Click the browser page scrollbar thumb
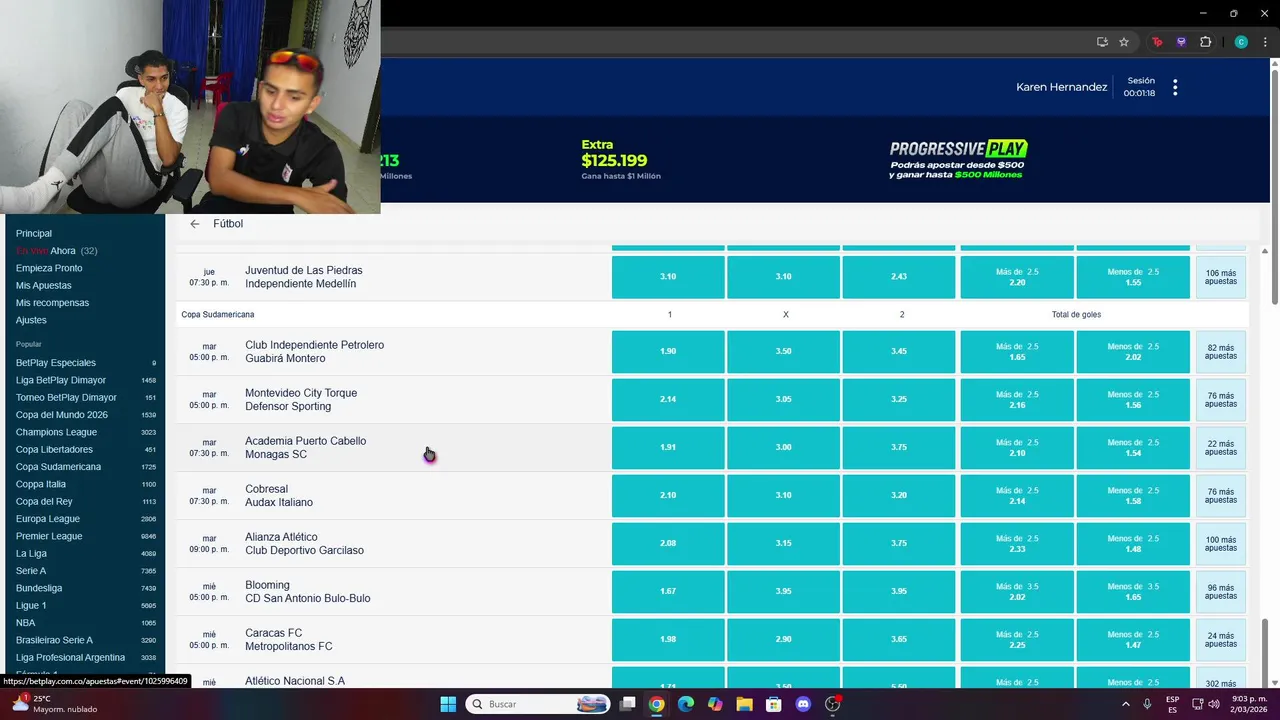This screenshot has height=720, width=1280. [1274, 188]
